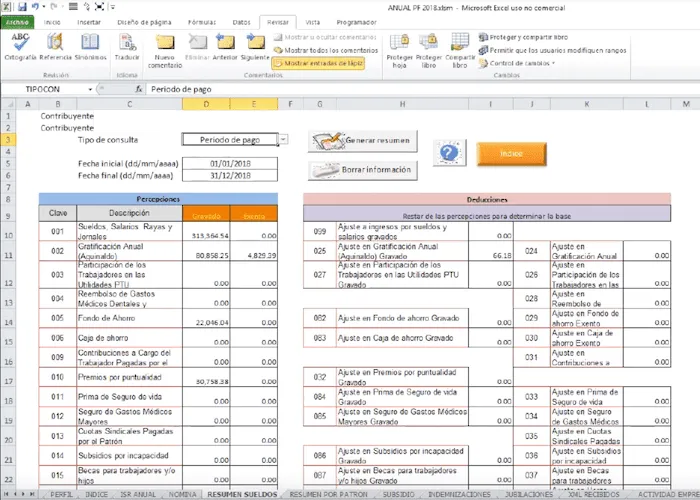Screen dimensions: 700x500
Task: Click the Proteger hoja icon
Action: click(x=399, y=46)
